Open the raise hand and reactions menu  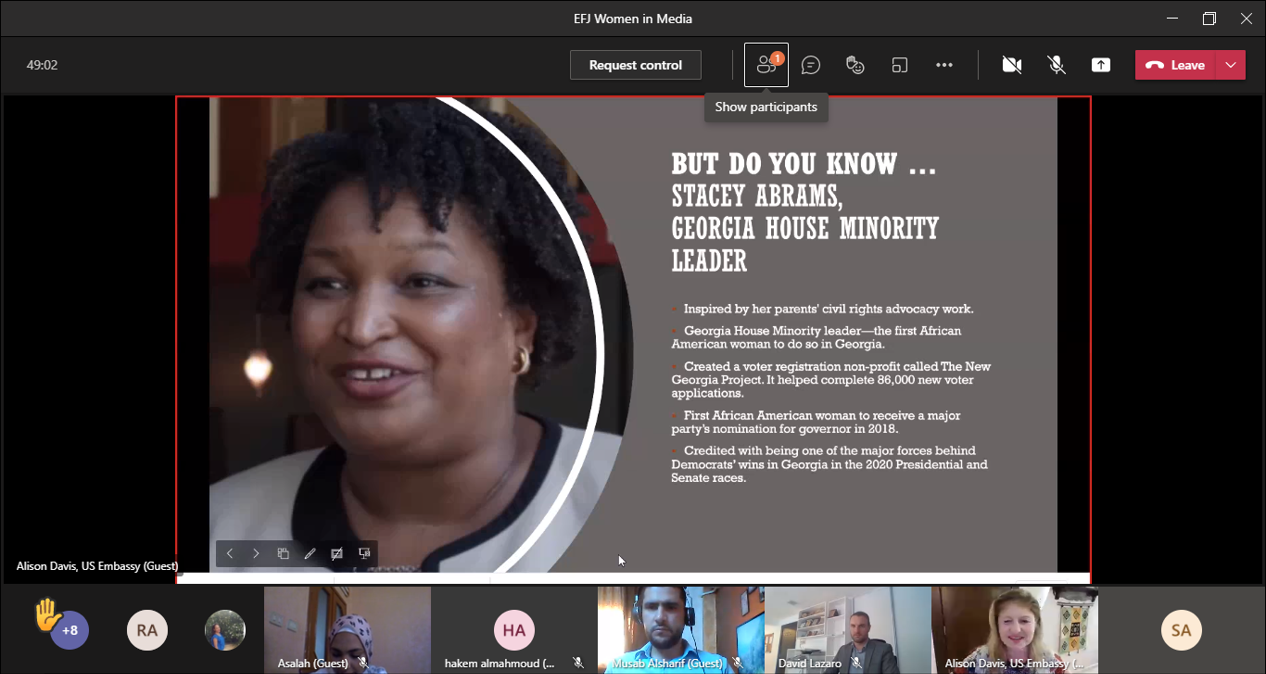(855, 65)
